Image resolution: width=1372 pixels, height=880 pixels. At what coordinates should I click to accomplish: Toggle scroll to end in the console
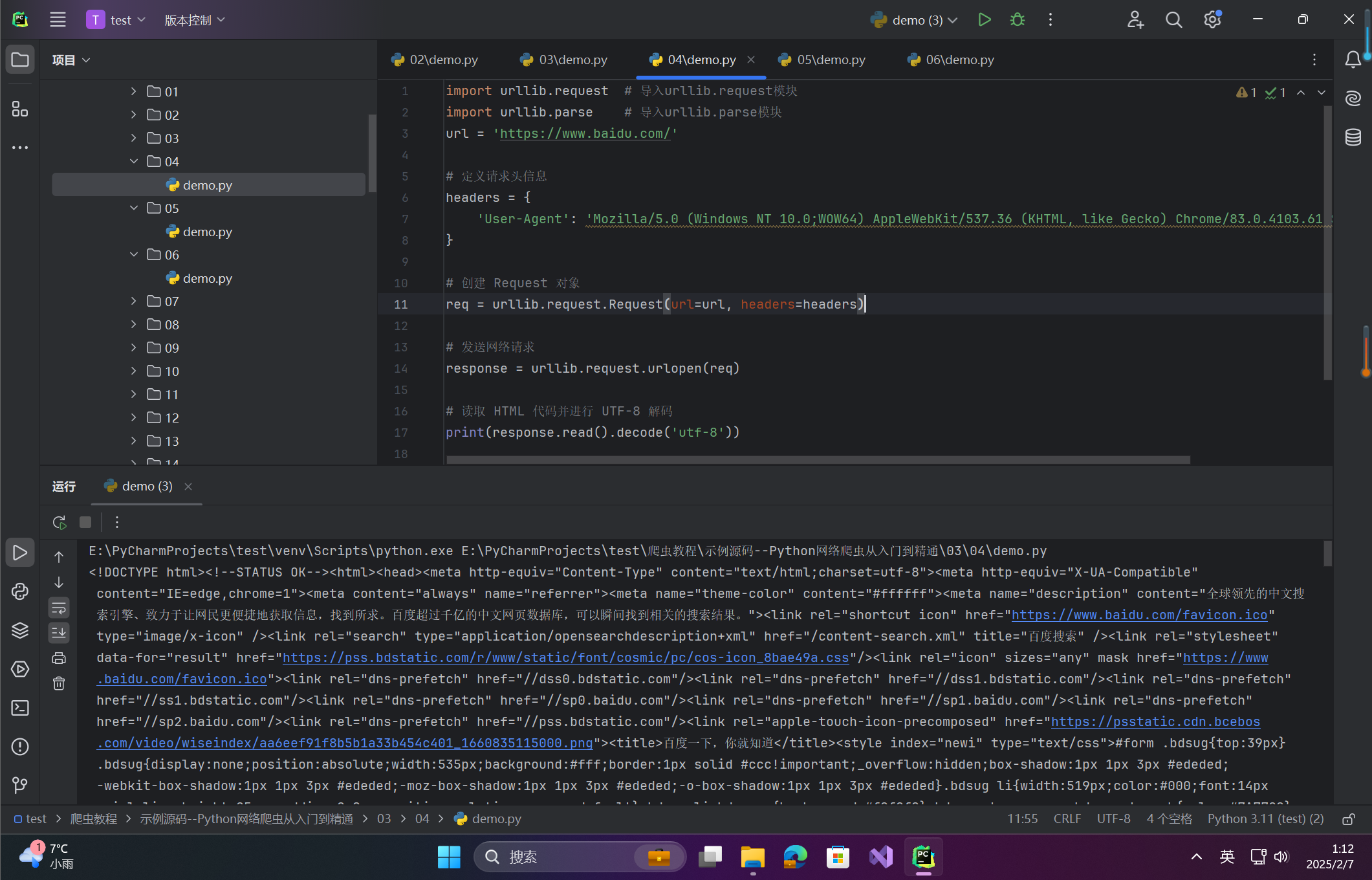tap(59, 633)
